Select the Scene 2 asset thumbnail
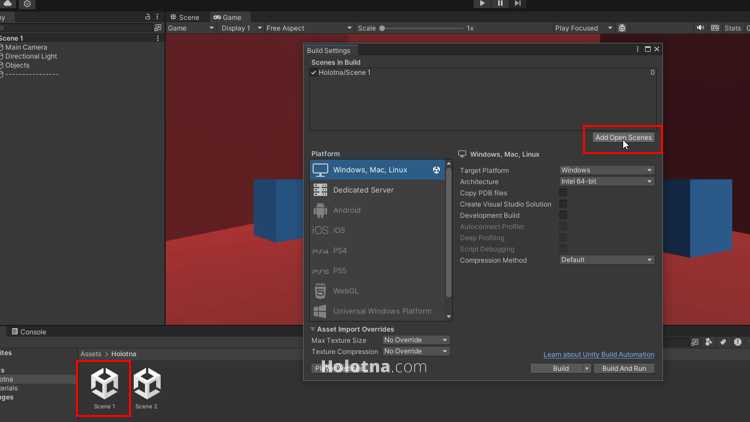750x422 pixels. coord(147,388)
